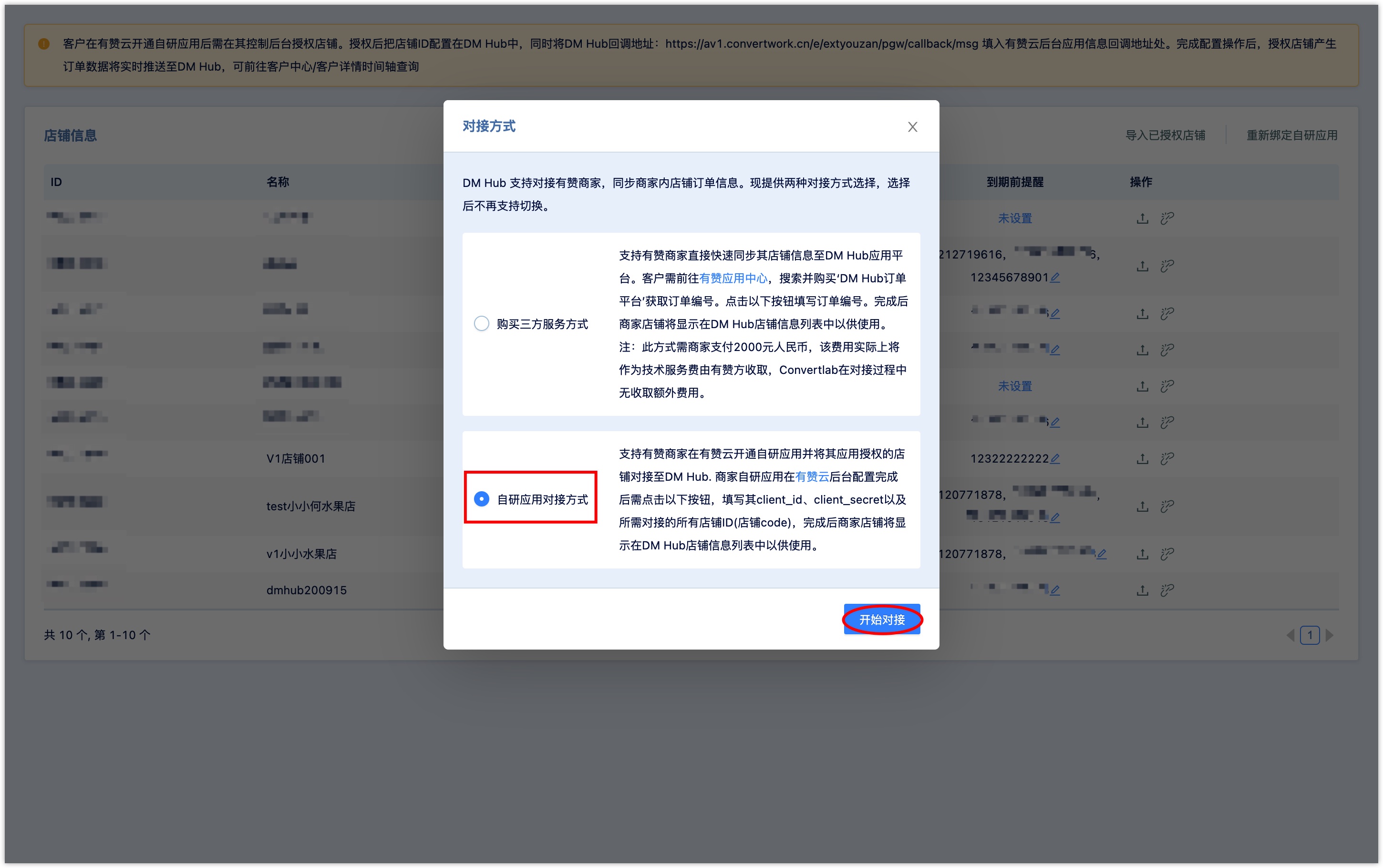Click the store name V1店铺001
1383x868 pixels.
tap(296, 459)
